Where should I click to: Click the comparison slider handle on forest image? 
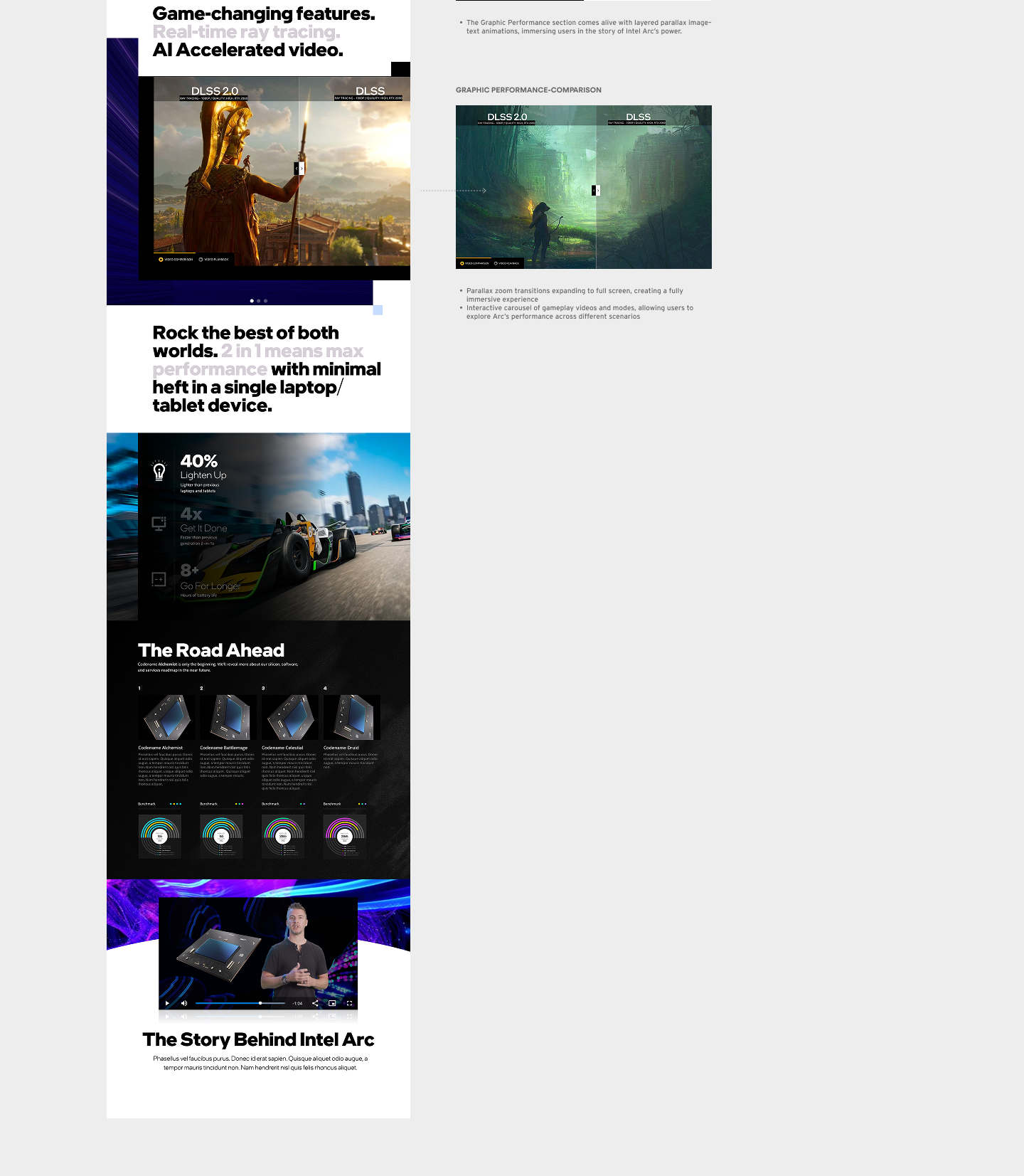(x=596, y=191)
